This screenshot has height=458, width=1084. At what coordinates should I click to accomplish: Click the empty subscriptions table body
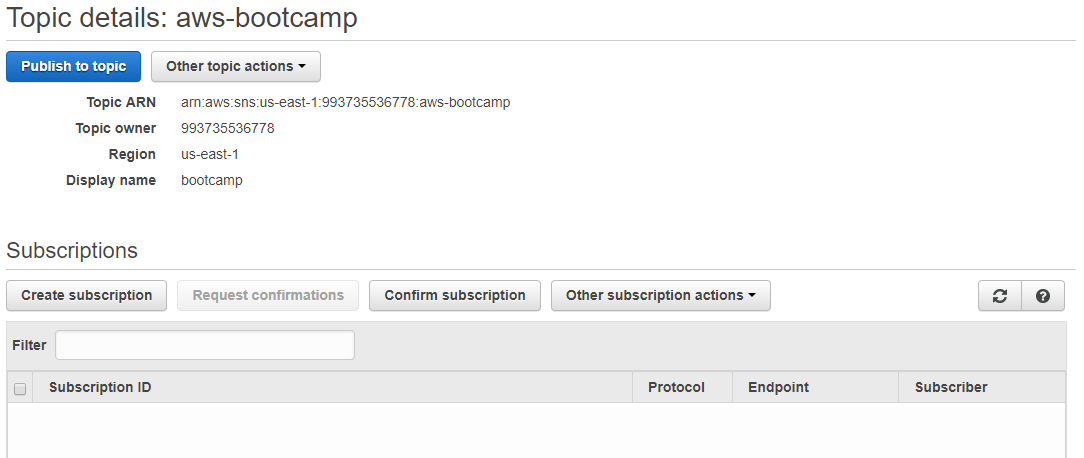[536, 430]
